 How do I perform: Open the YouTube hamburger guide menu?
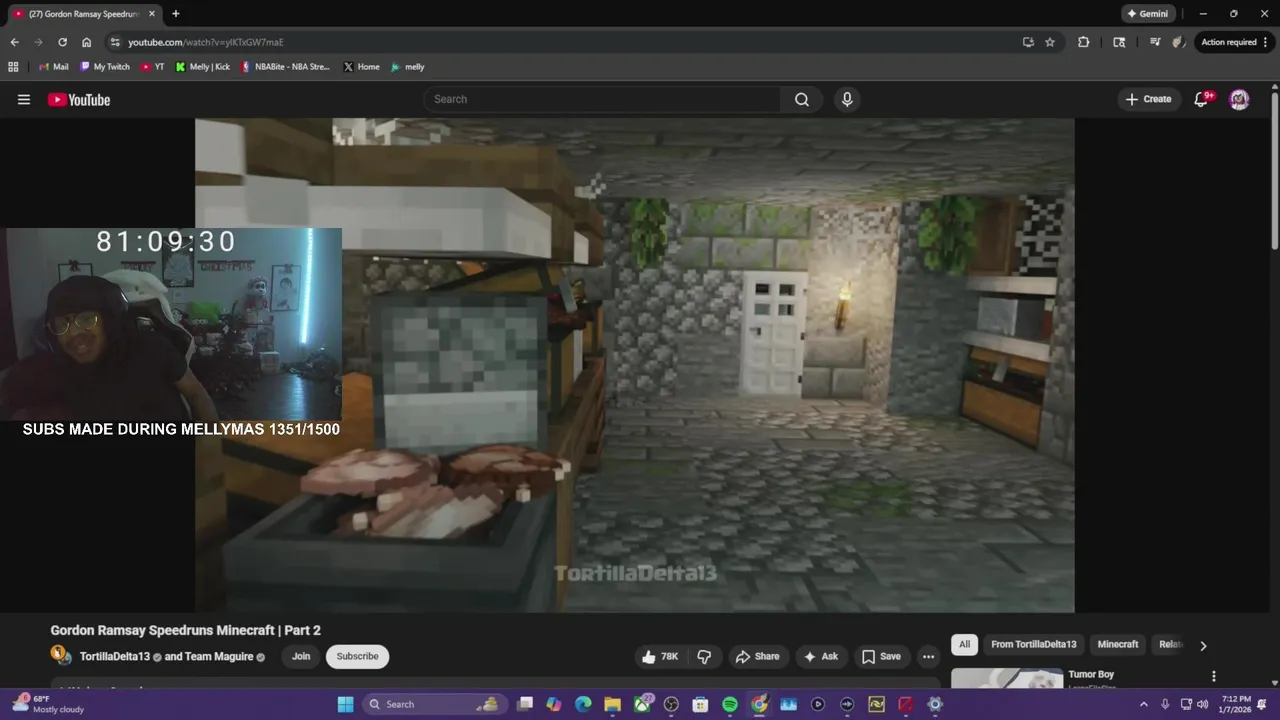[24, 99]
